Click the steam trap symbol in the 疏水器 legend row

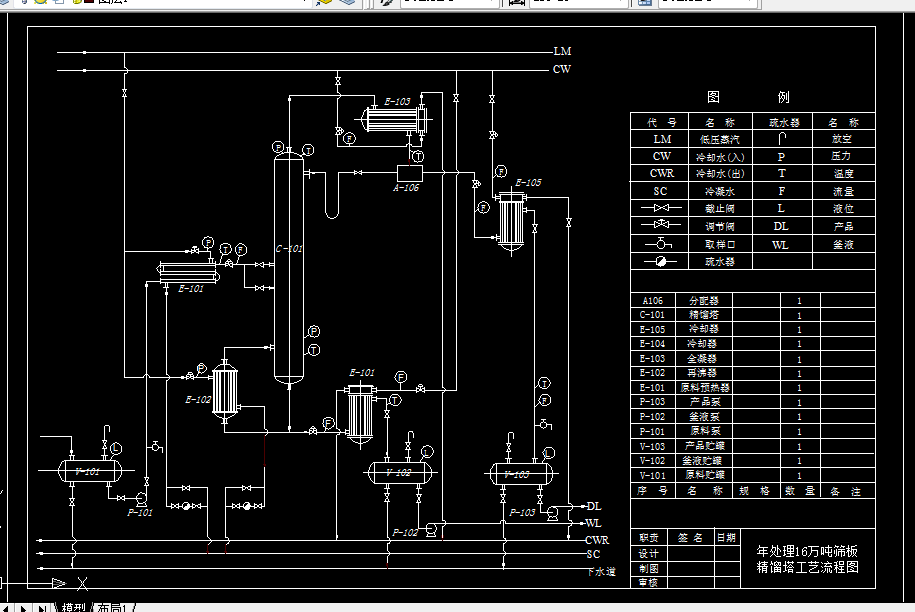point(660,261)
